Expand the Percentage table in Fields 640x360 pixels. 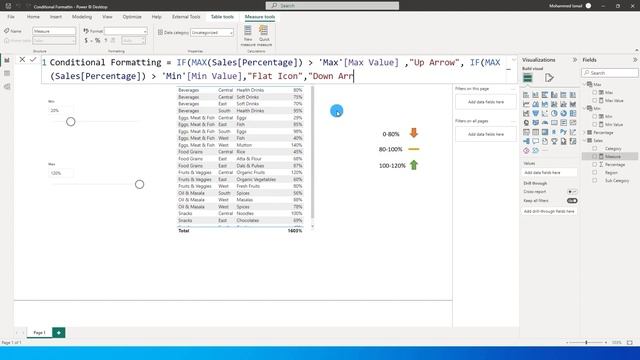tap(584, 133)
